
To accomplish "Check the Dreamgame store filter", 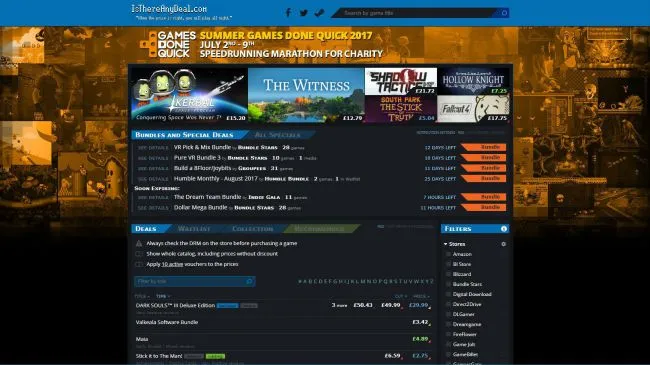I will (x=448, y=324).
